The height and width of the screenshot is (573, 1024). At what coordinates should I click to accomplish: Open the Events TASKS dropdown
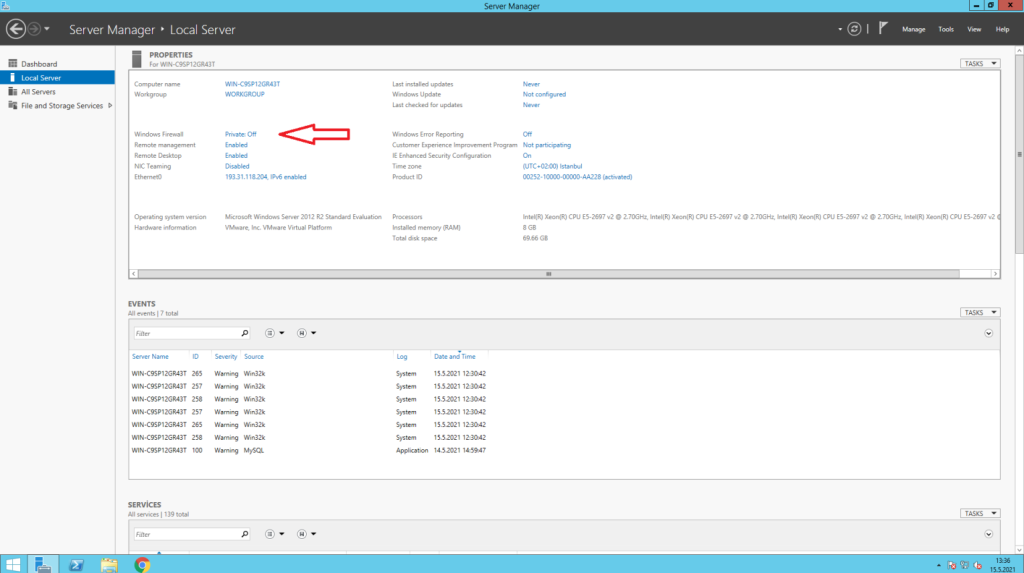point(980,312)
